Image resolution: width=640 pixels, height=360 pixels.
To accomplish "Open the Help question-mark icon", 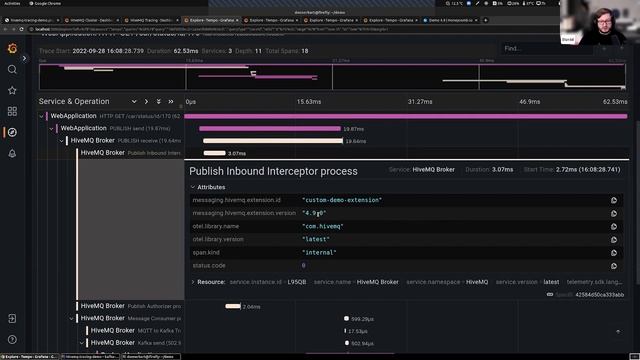I will tap(12, 339).
